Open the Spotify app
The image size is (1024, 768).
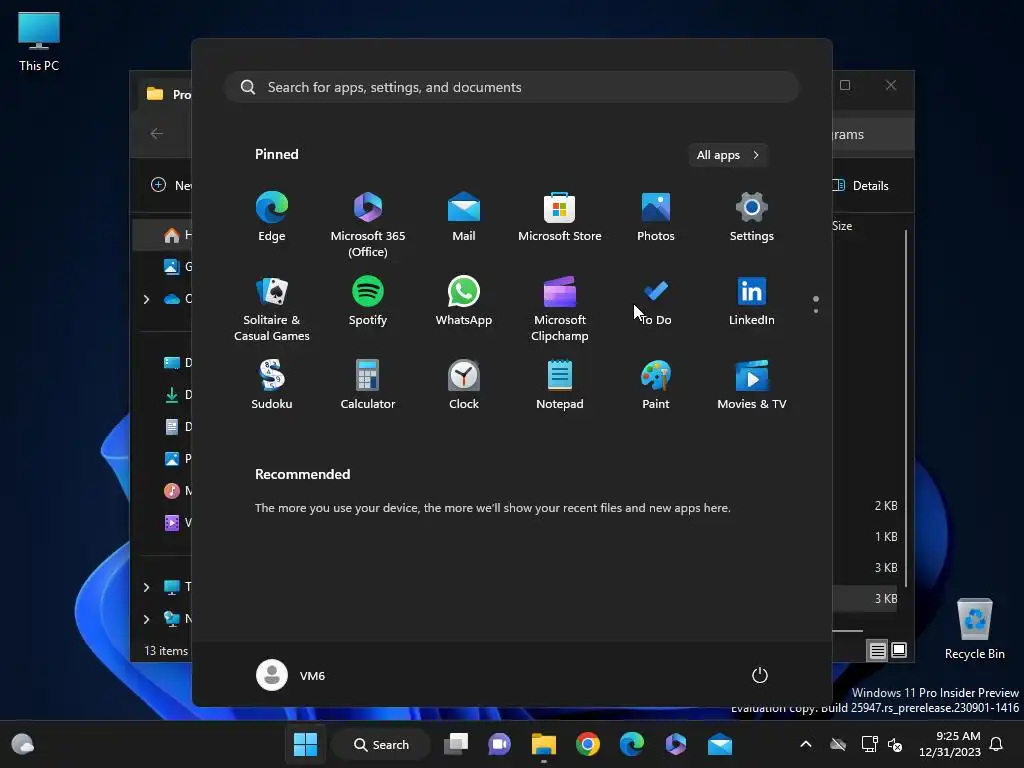368,301
